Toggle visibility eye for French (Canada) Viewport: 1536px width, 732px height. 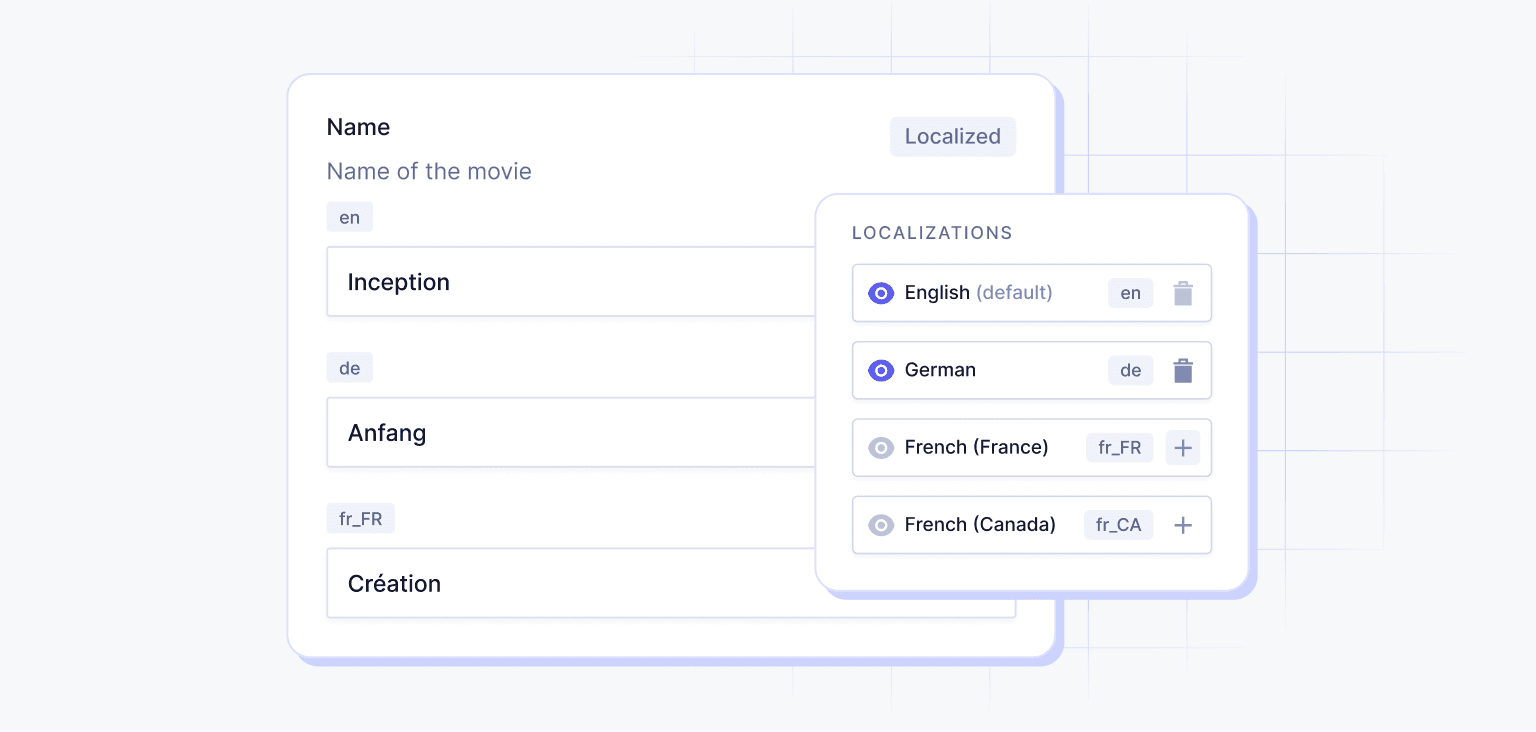[881, 525]
